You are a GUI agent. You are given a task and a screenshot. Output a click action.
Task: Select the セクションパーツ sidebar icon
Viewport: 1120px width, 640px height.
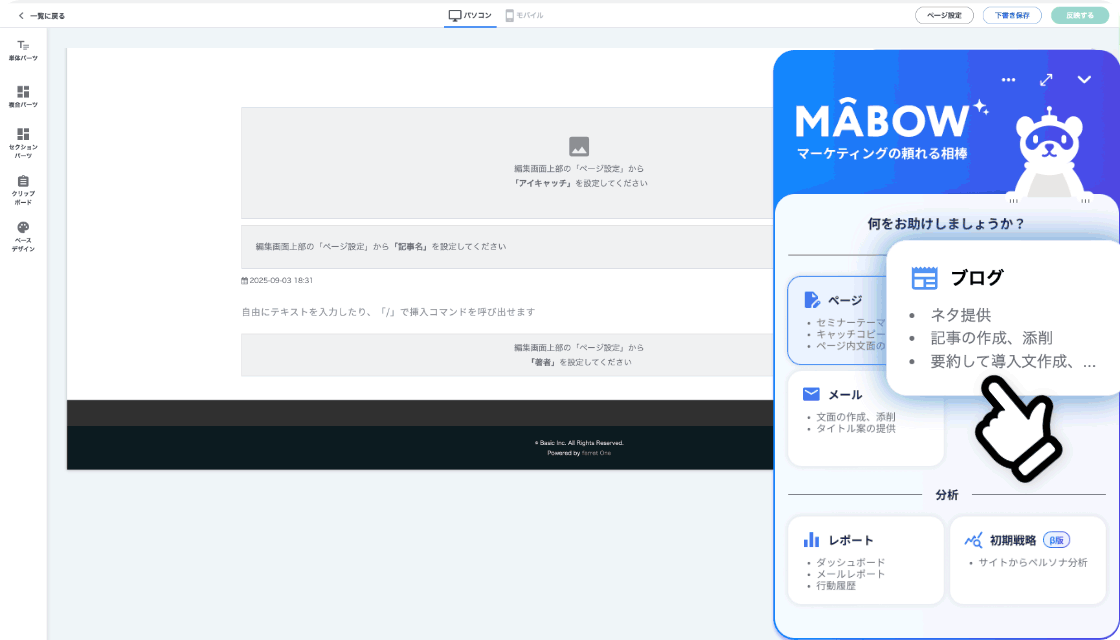[23, 143]
